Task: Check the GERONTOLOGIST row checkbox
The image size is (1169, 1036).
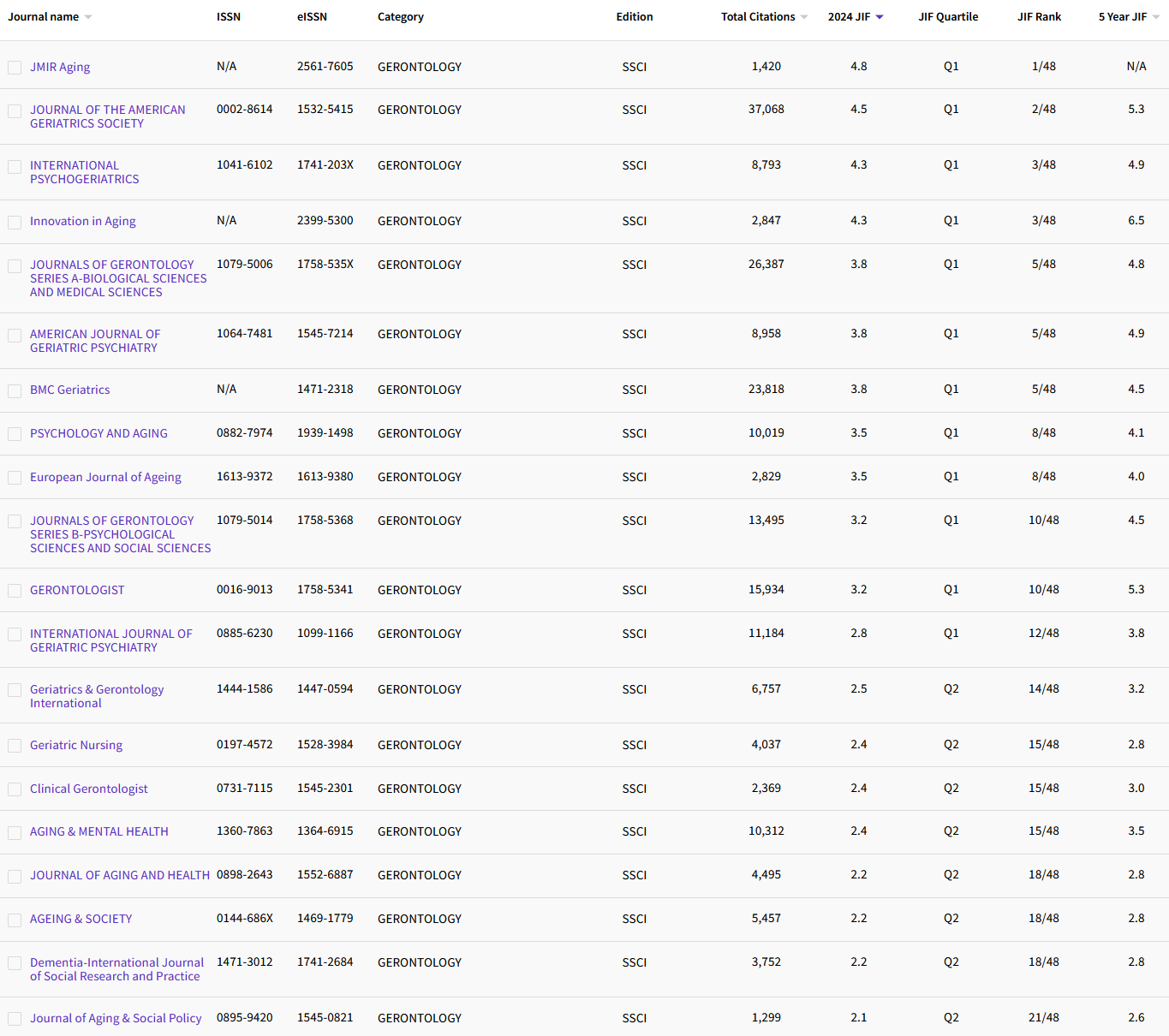Action: pos(15,592)
